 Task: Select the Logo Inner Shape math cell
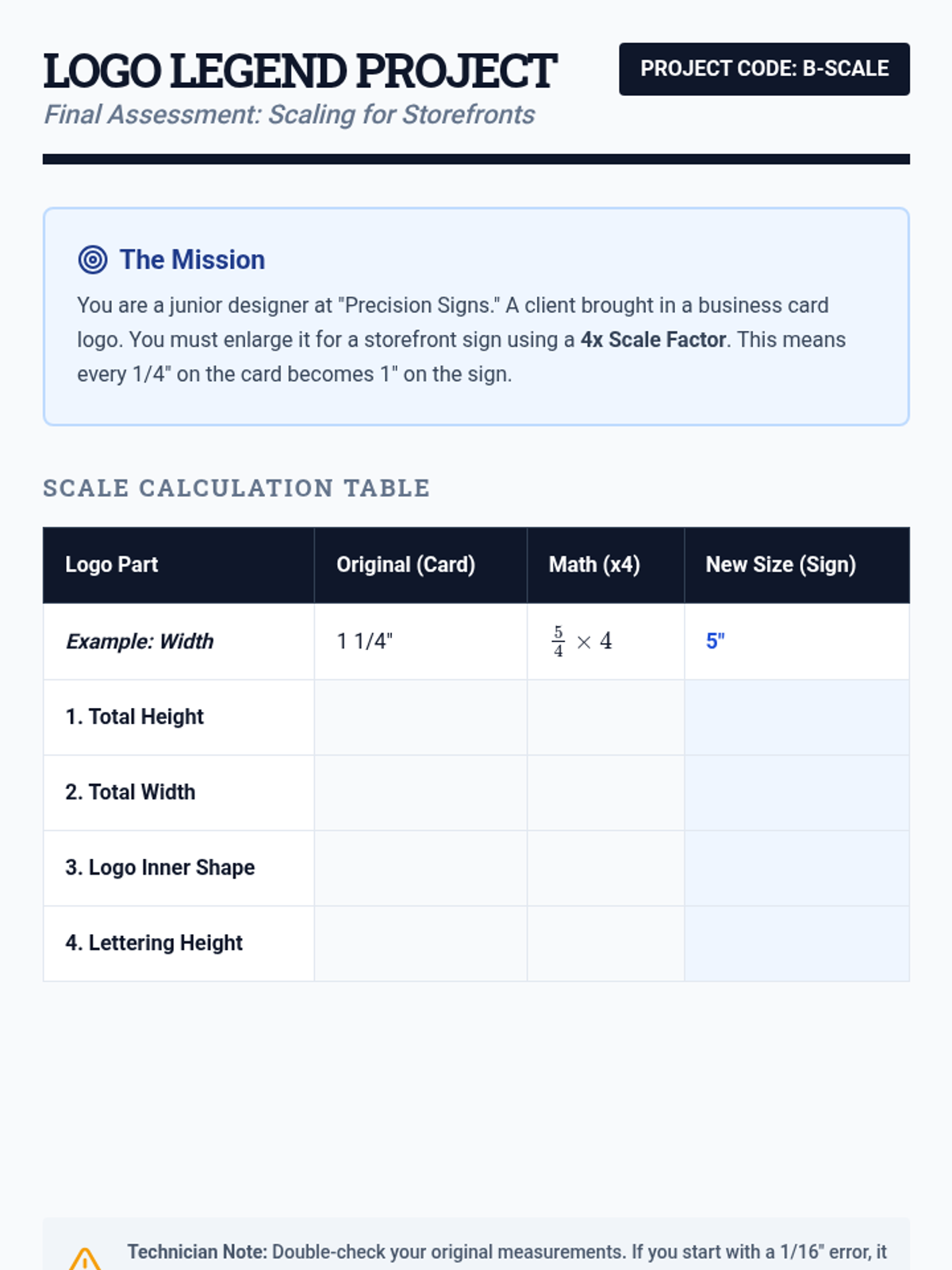click(x=605, y=868)
